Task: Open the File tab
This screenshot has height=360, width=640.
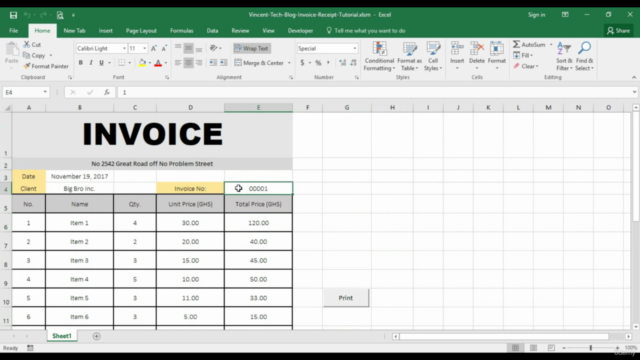Action: [x=13, y=31]
